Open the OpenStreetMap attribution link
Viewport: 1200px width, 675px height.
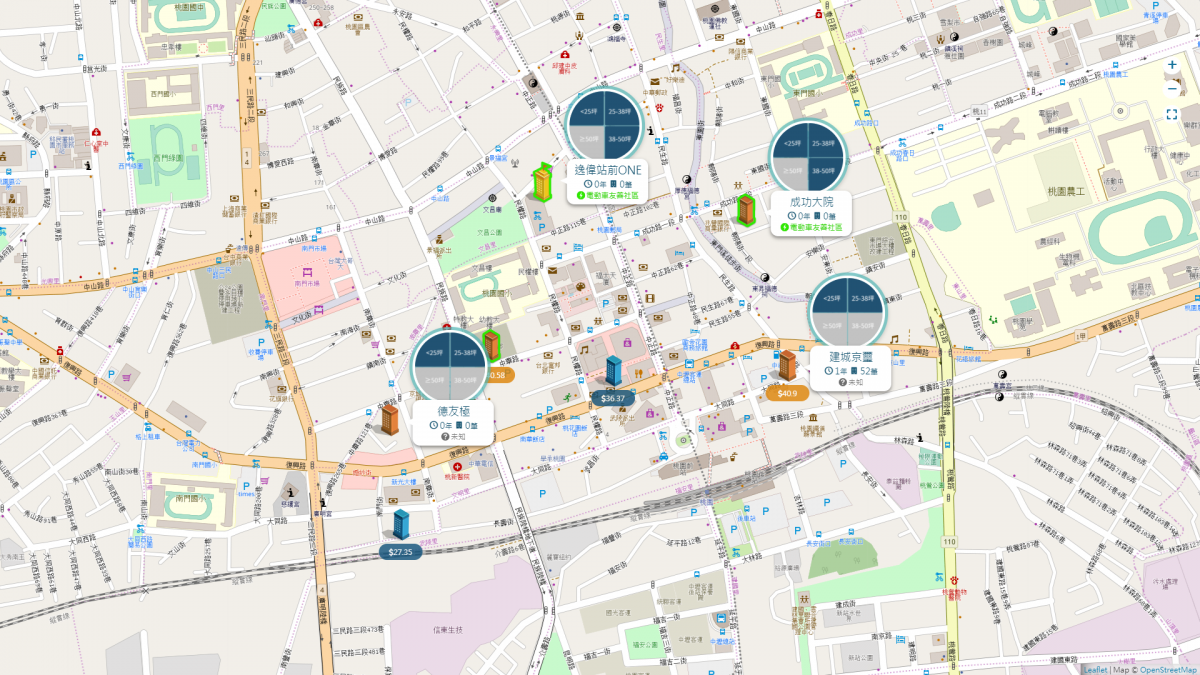[1168, 669]
